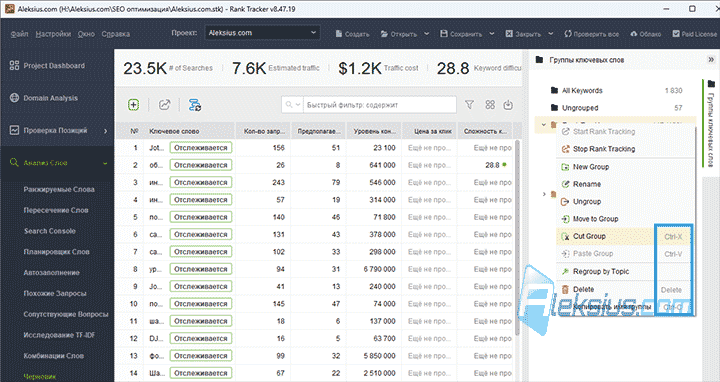Click the blue keyword refresh icon
This screenshot has width=720, height=382.
195,105
